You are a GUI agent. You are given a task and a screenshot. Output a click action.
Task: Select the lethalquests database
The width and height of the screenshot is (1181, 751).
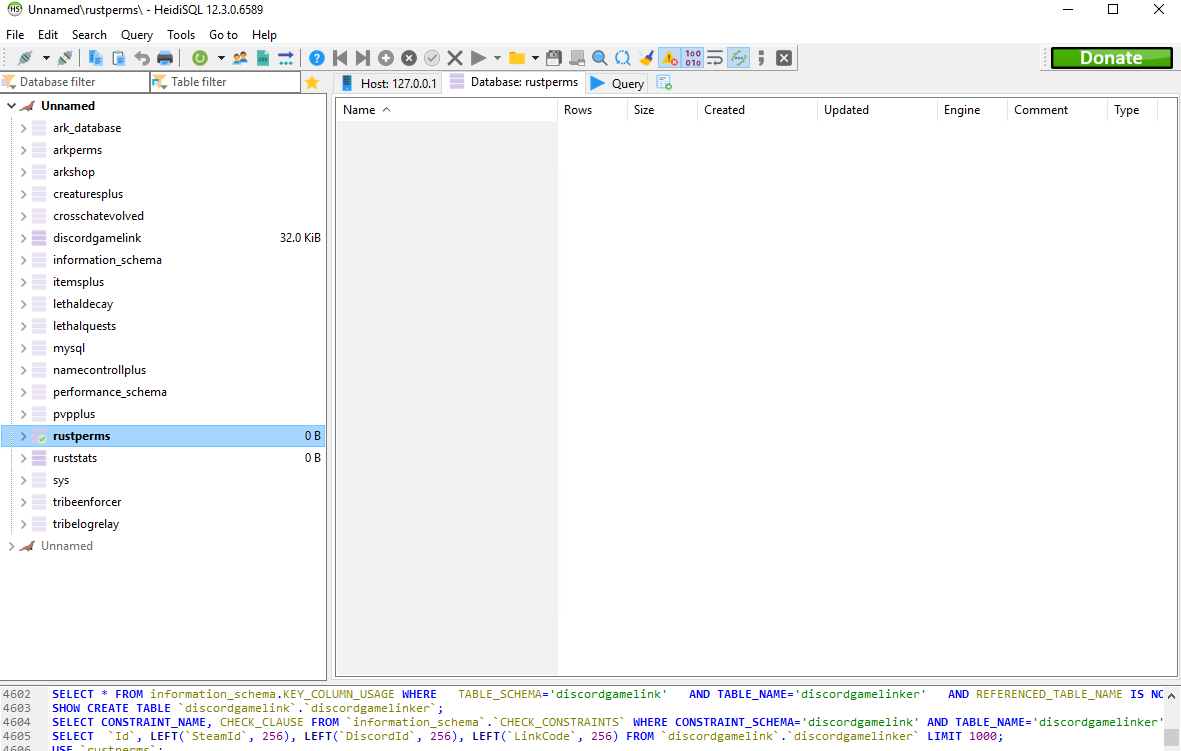point(84,326)
